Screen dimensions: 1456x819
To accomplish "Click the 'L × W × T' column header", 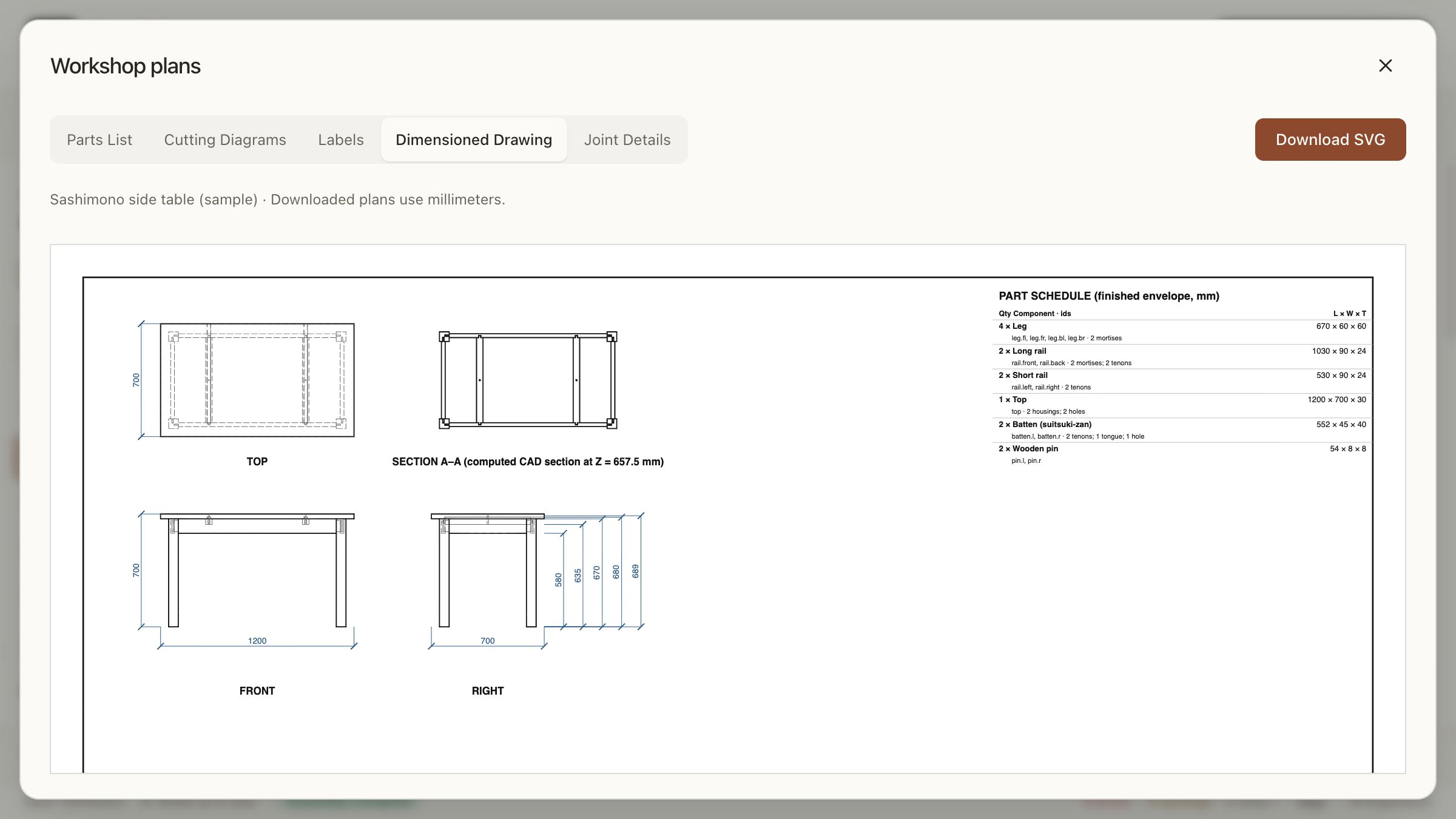I will [1350, 314].
